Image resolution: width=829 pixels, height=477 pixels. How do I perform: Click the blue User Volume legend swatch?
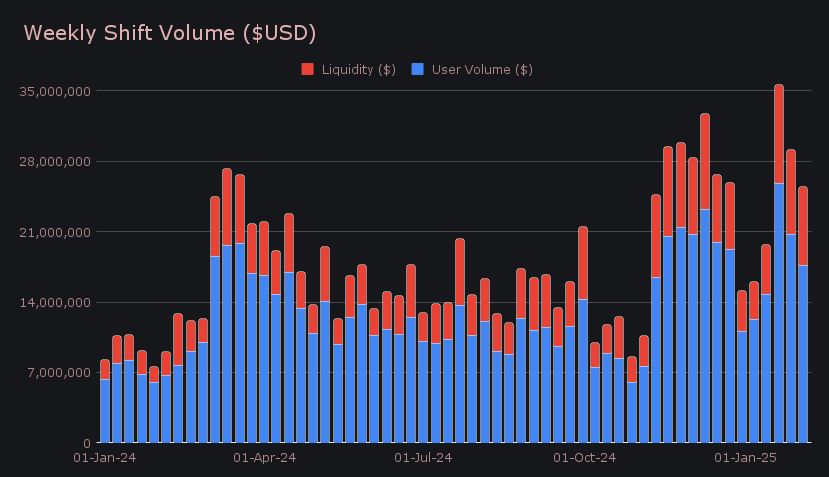(x=417, y=69)
